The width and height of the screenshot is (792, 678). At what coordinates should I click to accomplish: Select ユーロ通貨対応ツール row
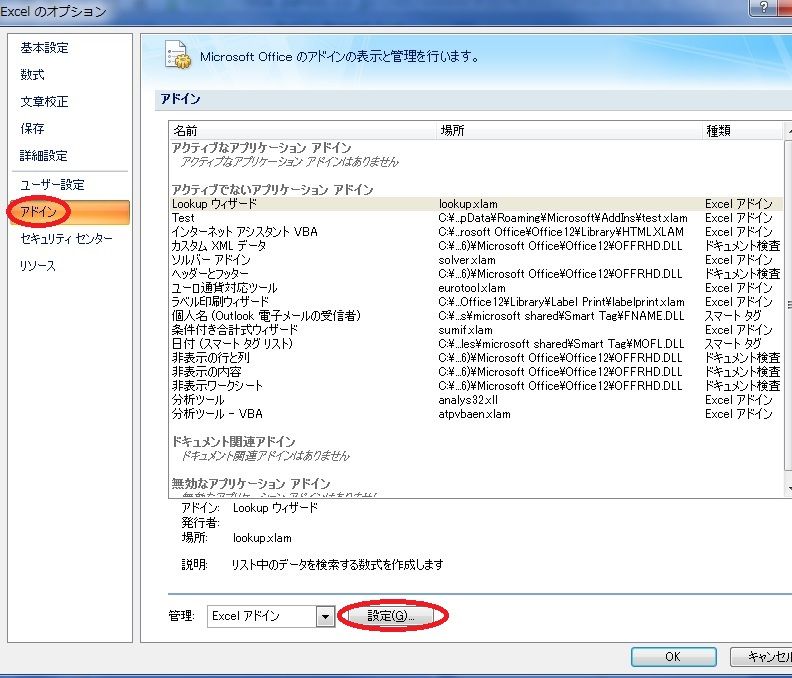coord(476,288)
